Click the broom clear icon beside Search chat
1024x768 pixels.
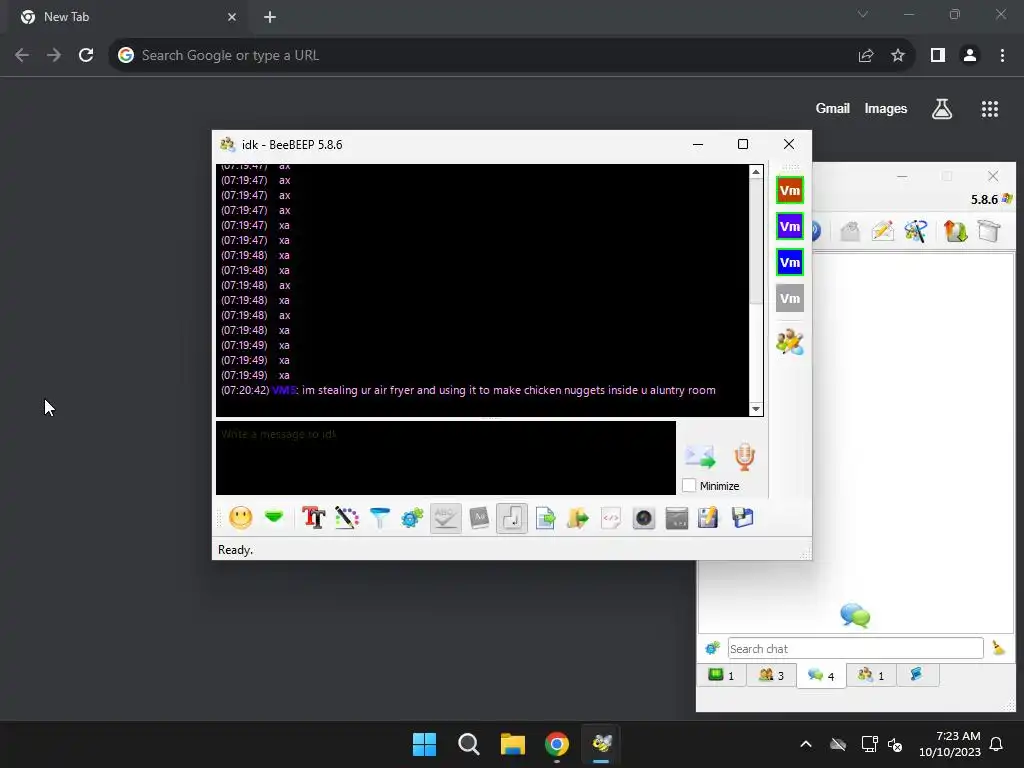coord(999,648)
